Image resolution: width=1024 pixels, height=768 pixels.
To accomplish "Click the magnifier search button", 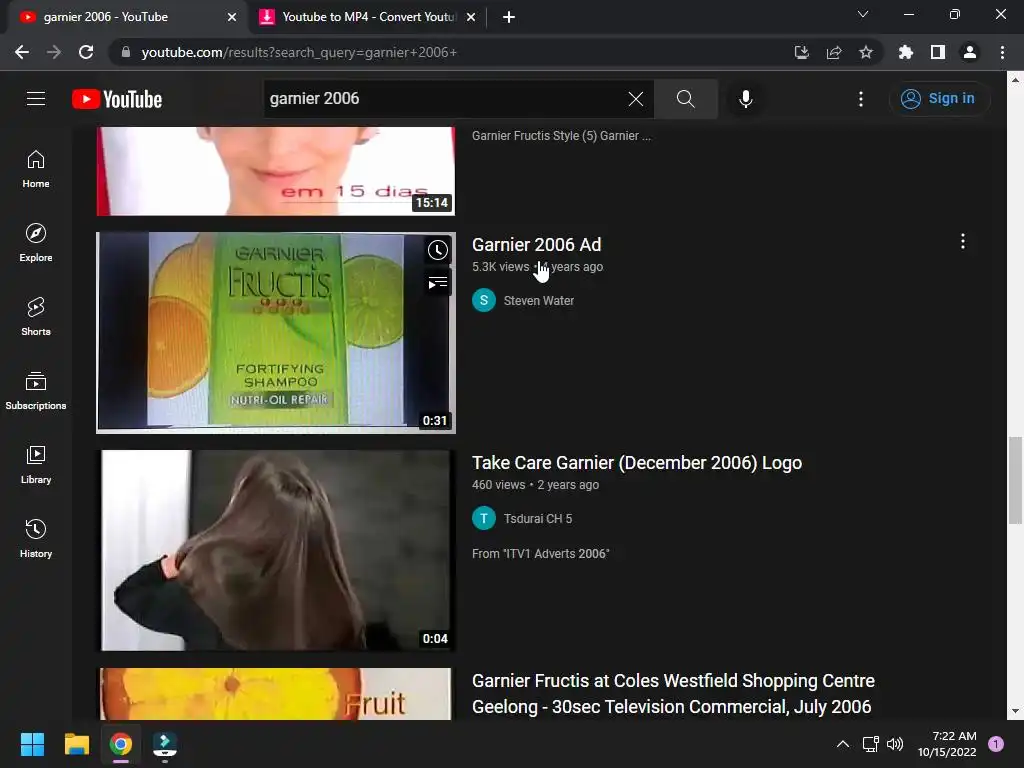I will 685,99.
